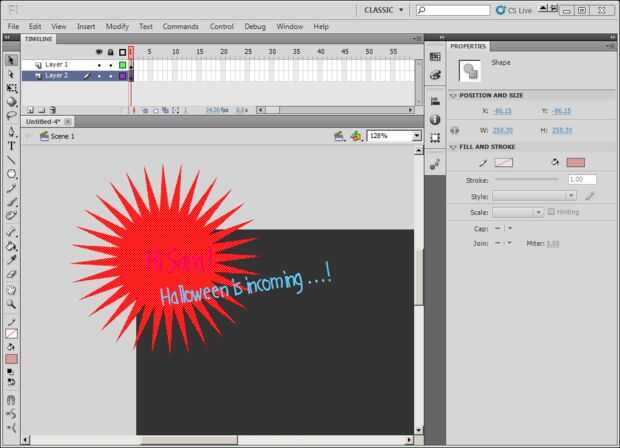
Task: Toggle the Hinting checkbox
Action: [x=551, y=212]
